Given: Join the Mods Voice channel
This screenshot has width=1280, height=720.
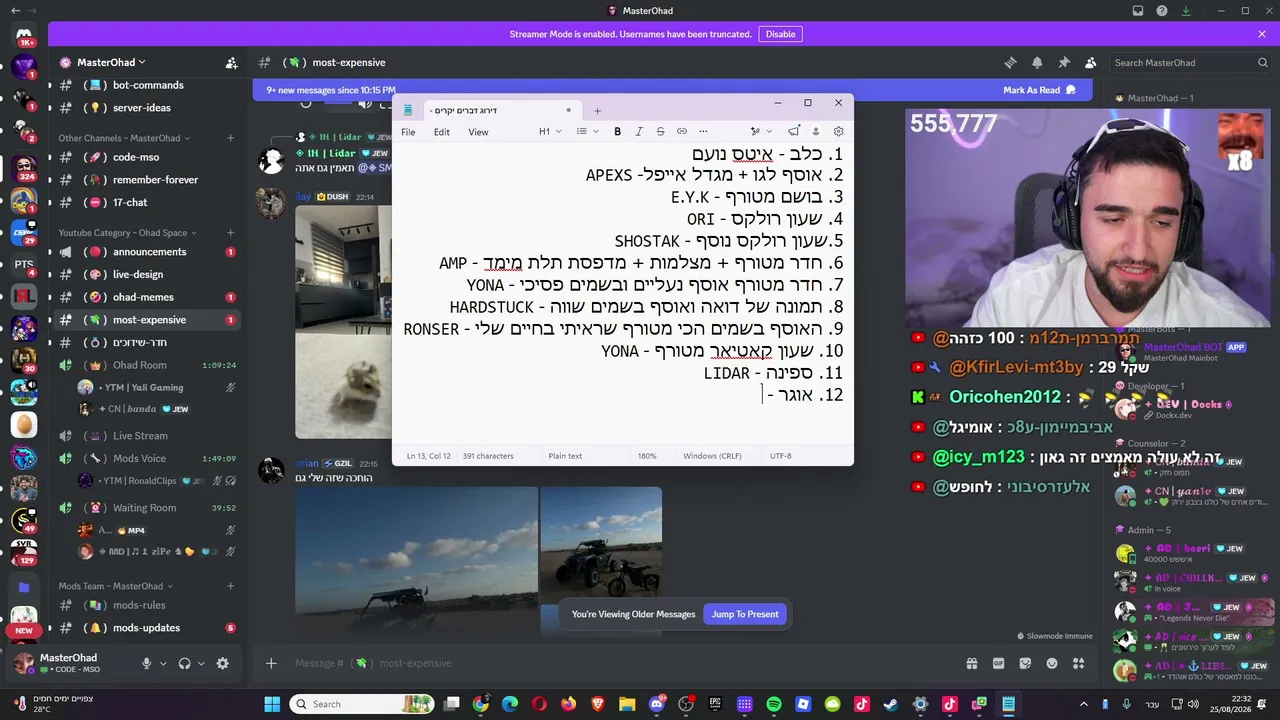Looking at the screenshot, I should coord(147,458).
